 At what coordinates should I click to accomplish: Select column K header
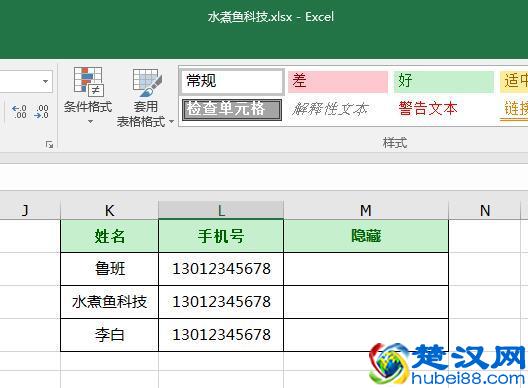tap(109, 210)
